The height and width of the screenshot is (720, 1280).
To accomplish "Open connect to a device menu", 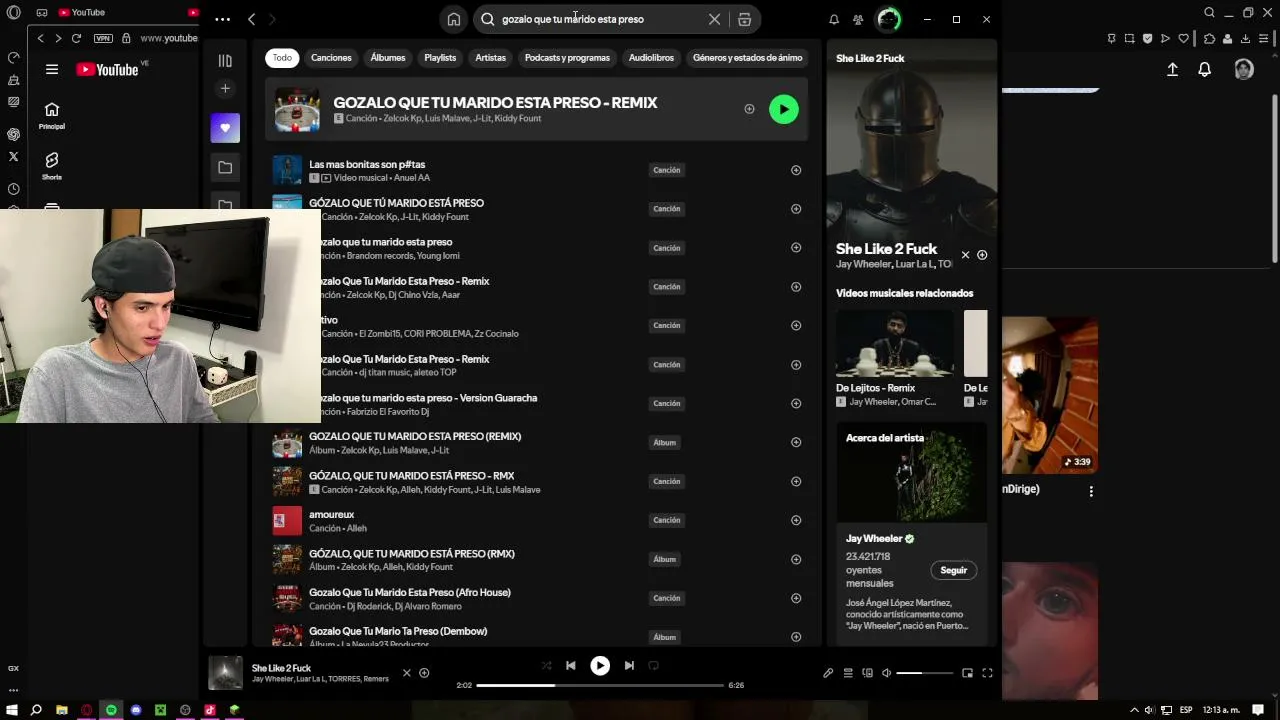I will coord(867,673).
